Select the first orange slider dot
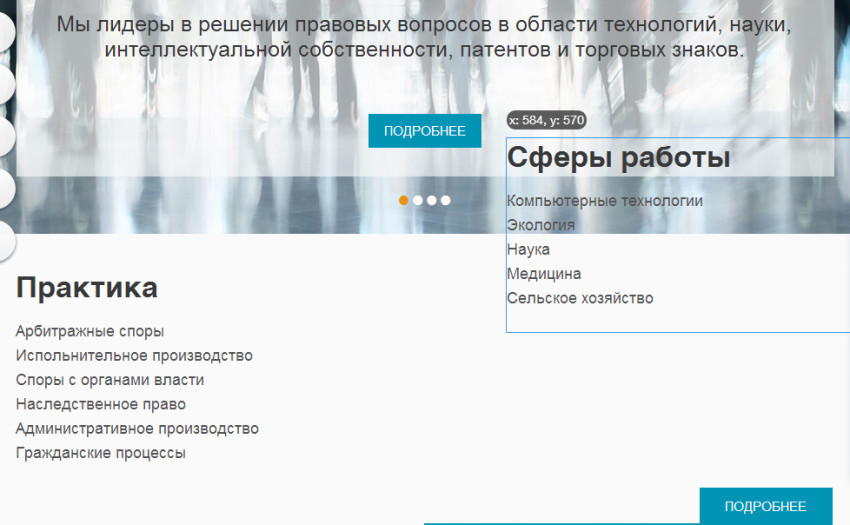 [404, 200]
